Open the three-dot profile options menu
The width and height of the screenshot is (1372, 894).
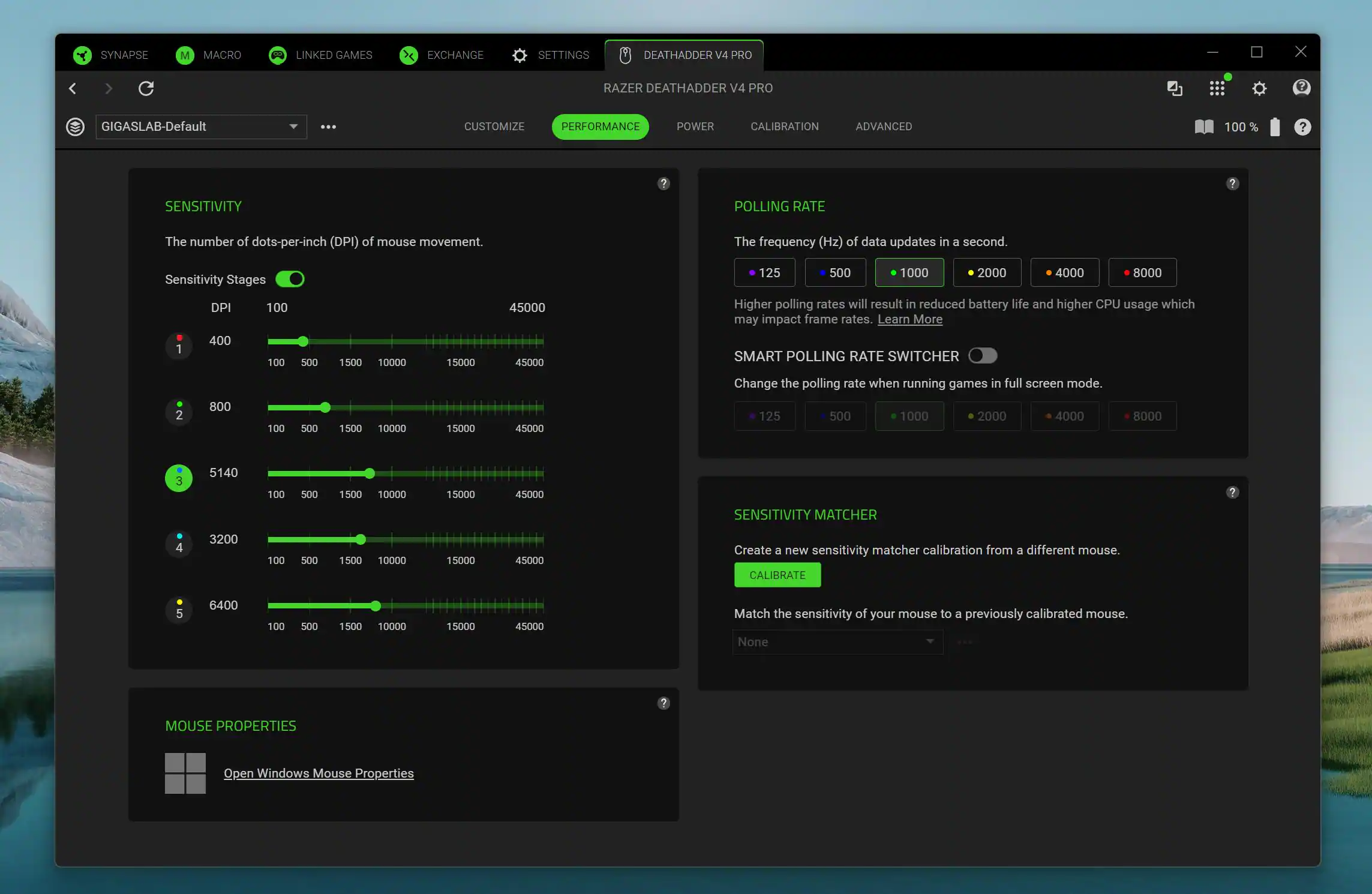pyautogui.click(x=328, y=127)
